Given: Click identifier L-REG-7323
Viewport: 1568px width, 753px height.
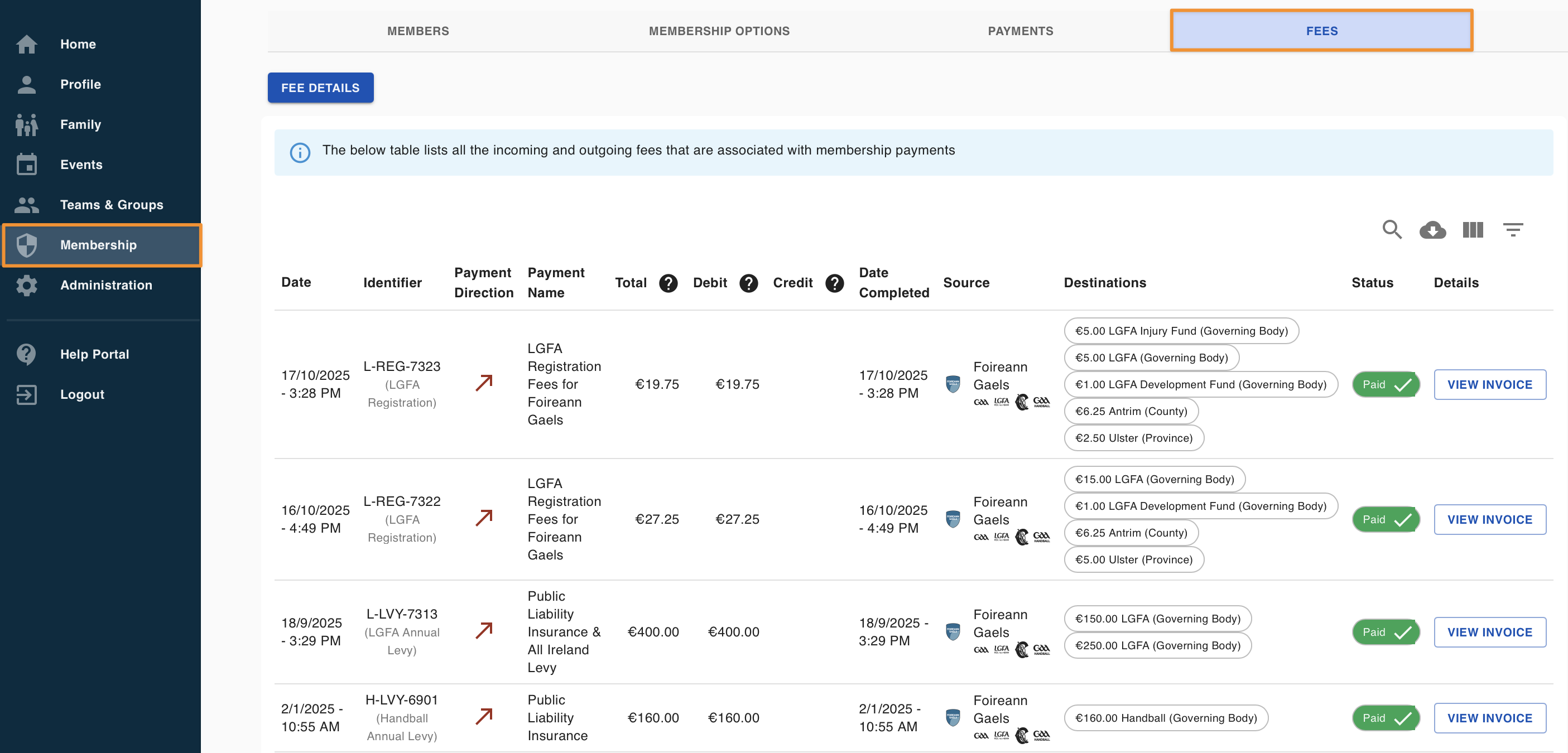Looking at the screenshot, I should click(402, 366).
